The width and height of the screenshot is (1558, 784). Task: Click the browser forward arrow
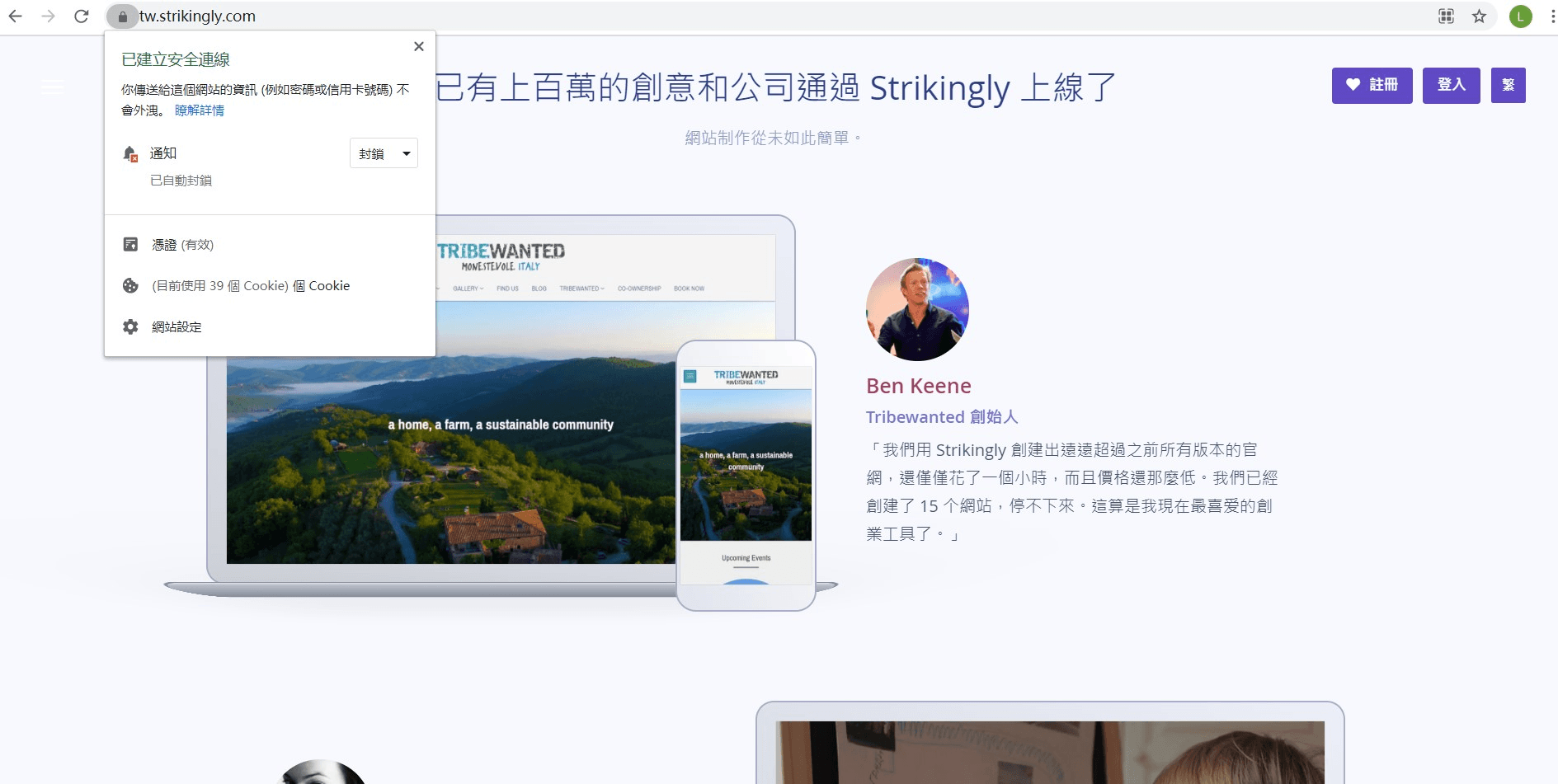[48, 16]
